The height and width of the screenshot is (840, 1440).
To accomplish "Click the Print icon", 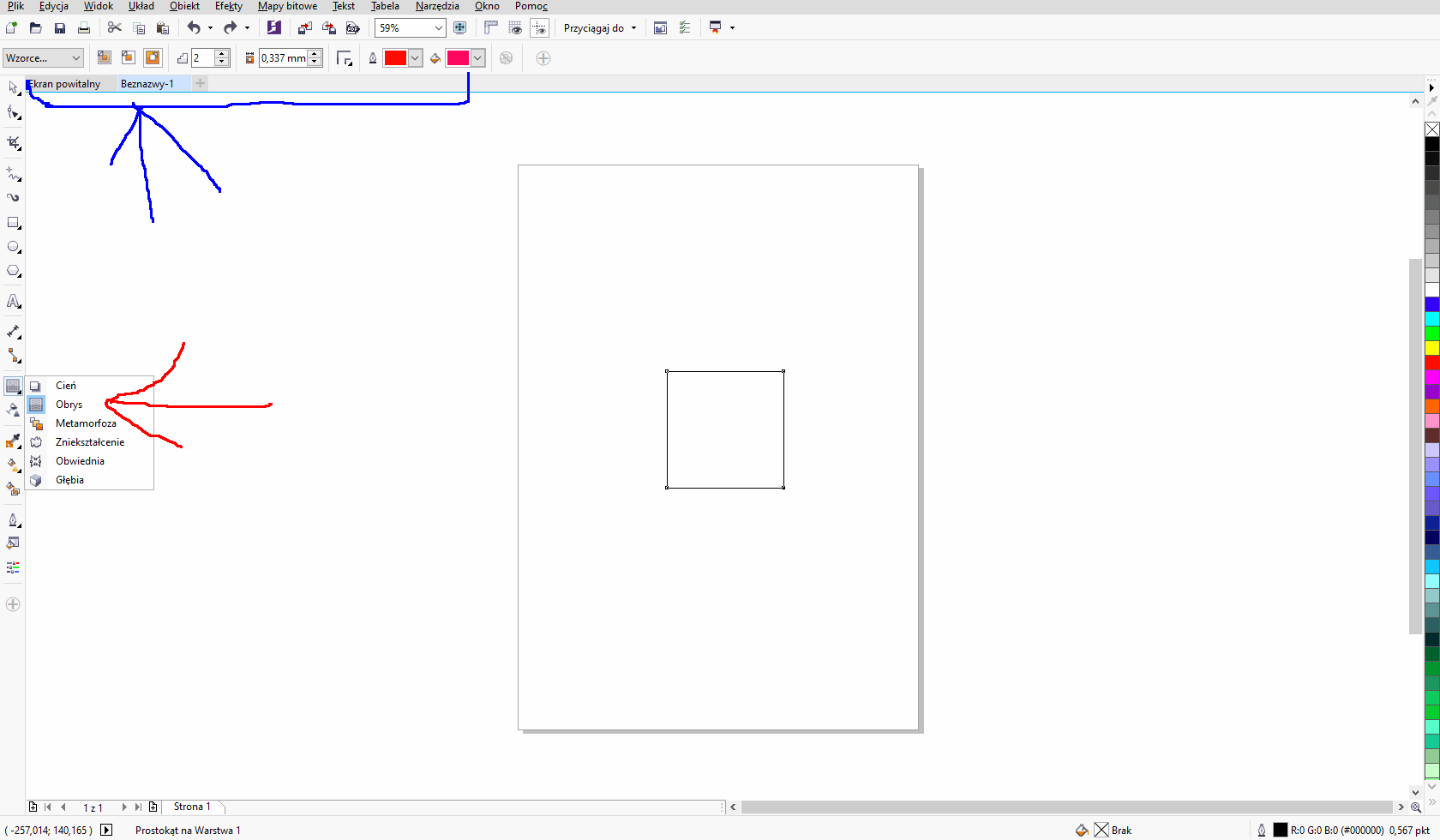I will [84, 28].
